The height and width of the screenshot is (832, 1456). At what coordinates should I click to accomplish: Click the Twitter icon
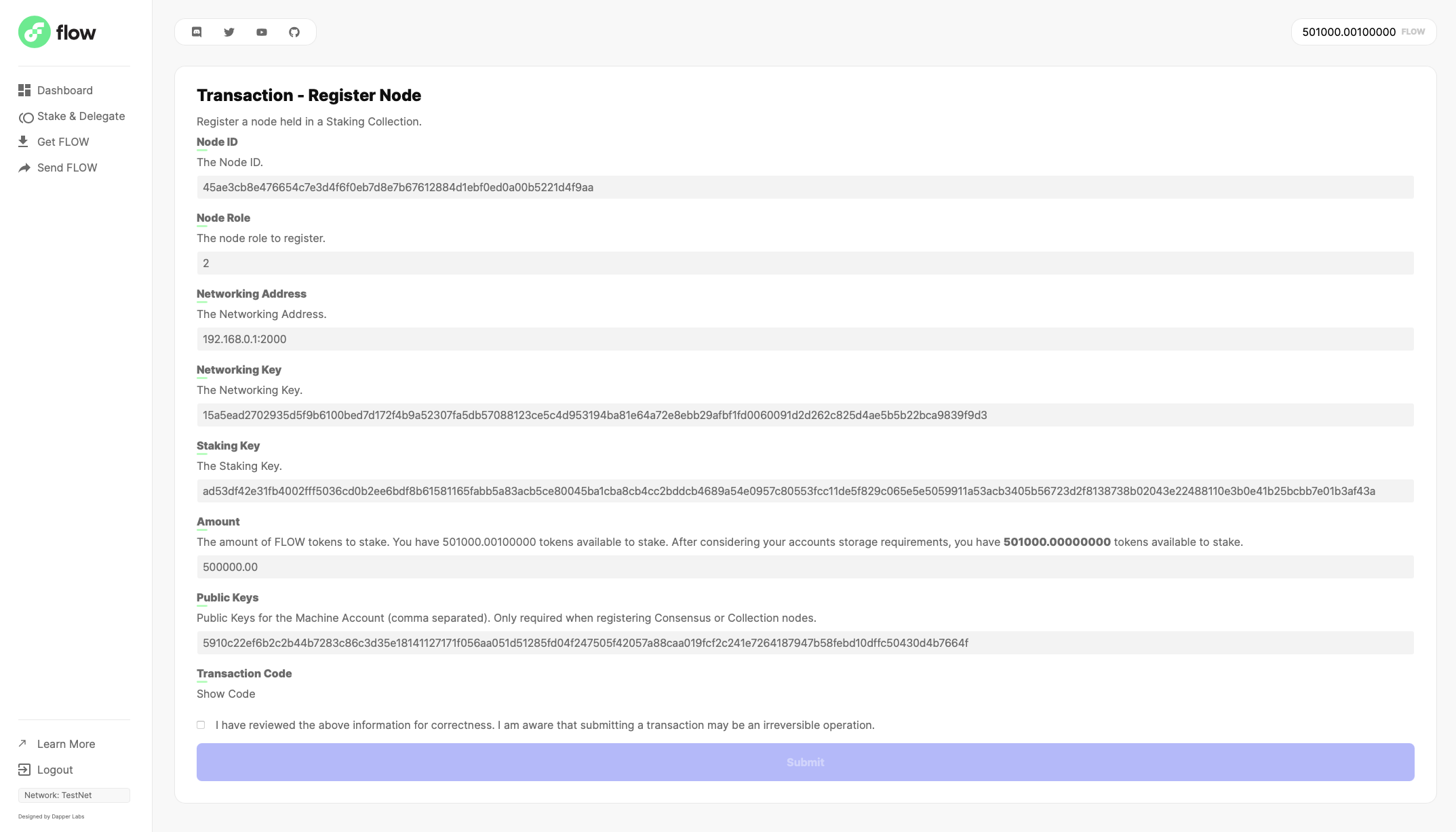229,31
